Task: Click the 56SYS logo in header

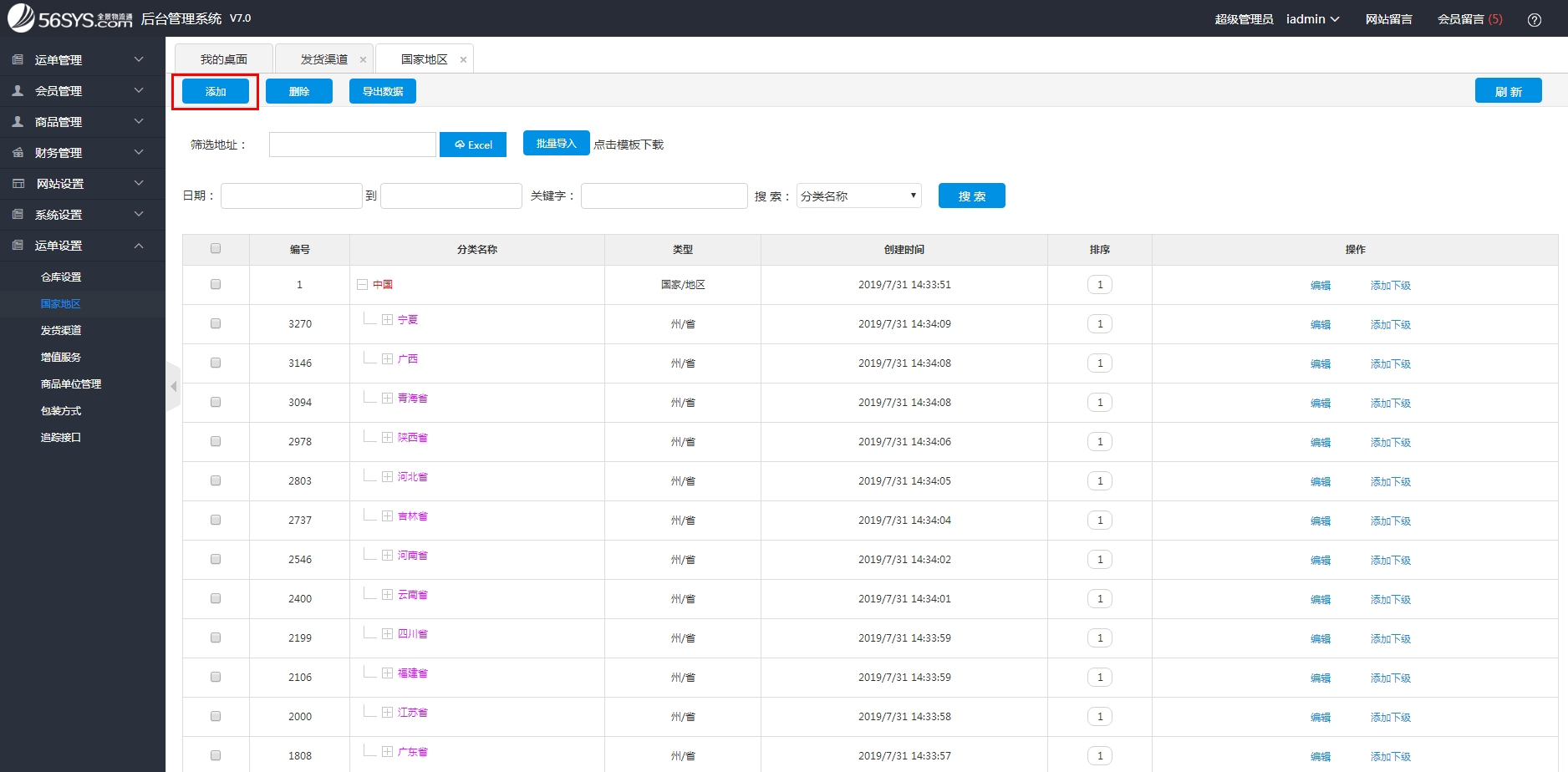Action: click(x=70, y=18)
